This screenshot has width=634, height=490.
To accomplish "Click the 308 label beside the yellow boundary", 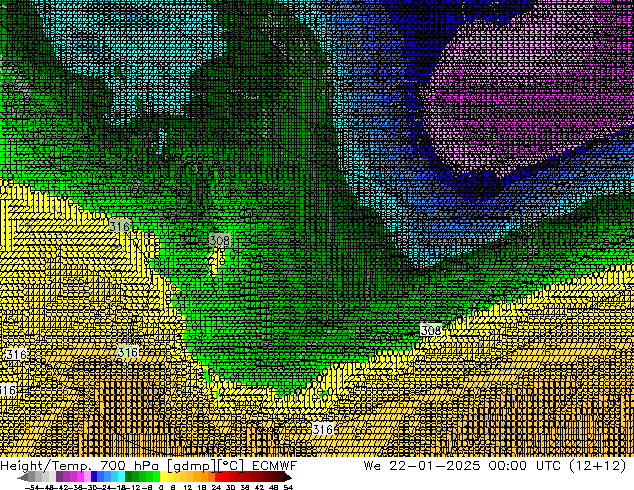I will point(430,330).
